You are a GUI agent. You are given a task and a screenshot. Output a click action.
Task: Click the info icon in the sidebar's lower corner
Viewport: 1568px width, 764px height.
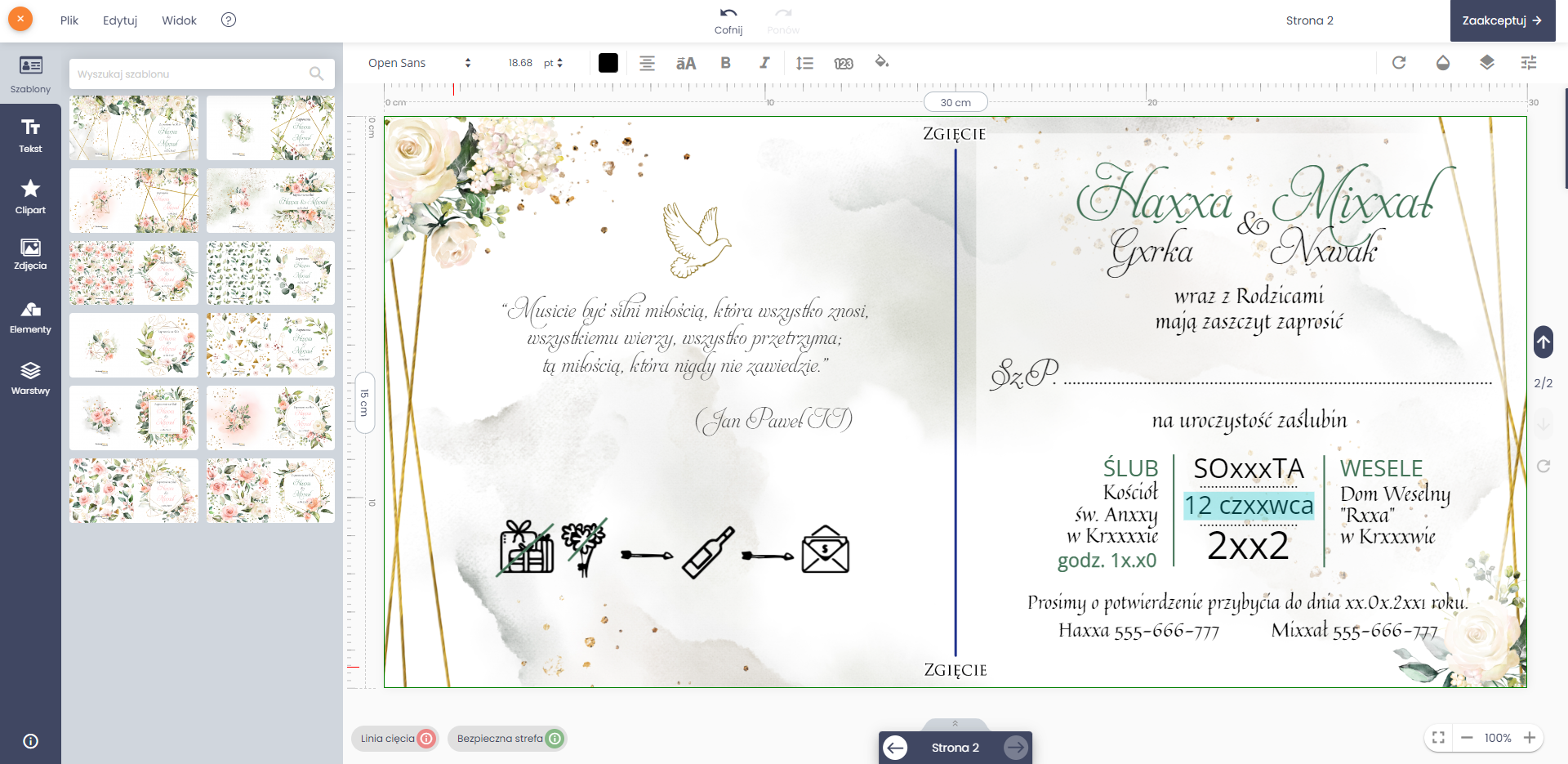click(31, 741)
